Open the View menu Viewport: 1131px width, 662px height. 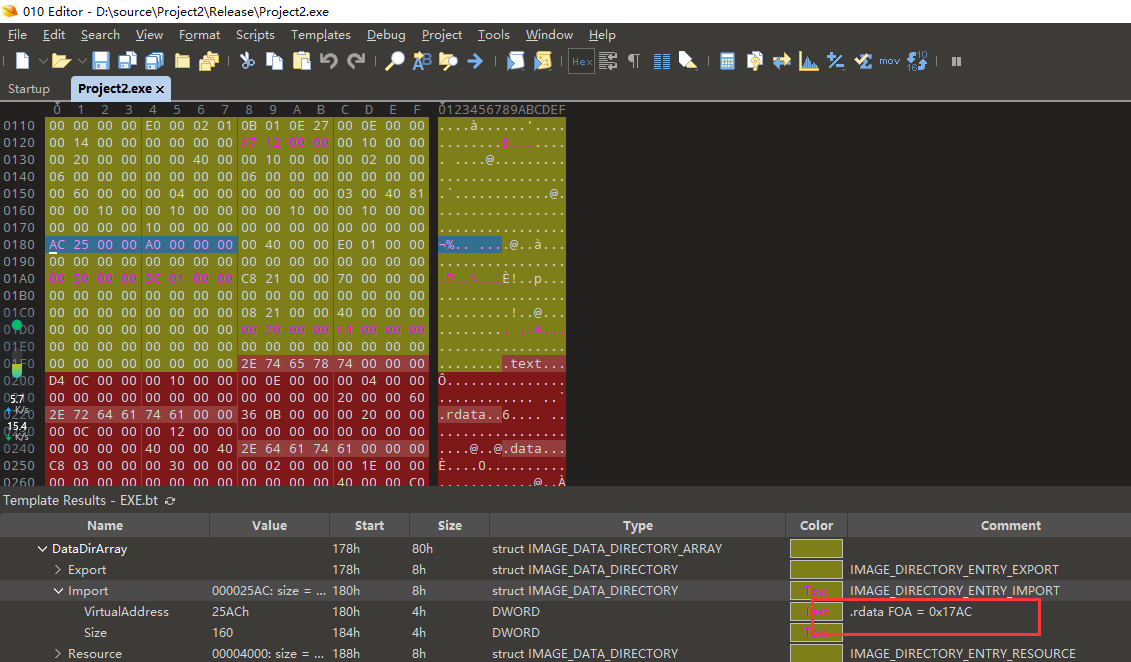[x=149, y=35]
